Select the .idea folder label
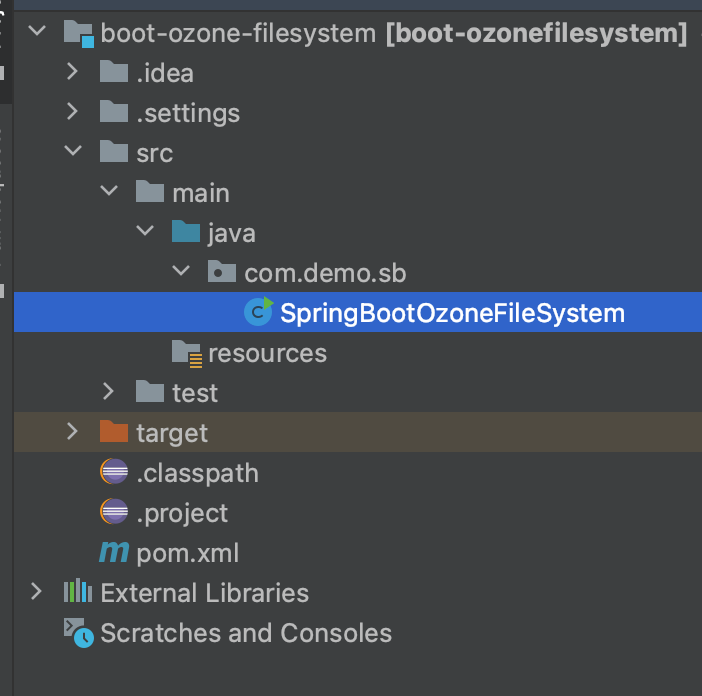The height and width of the screenshot is (696, 702). coord(165,73)
